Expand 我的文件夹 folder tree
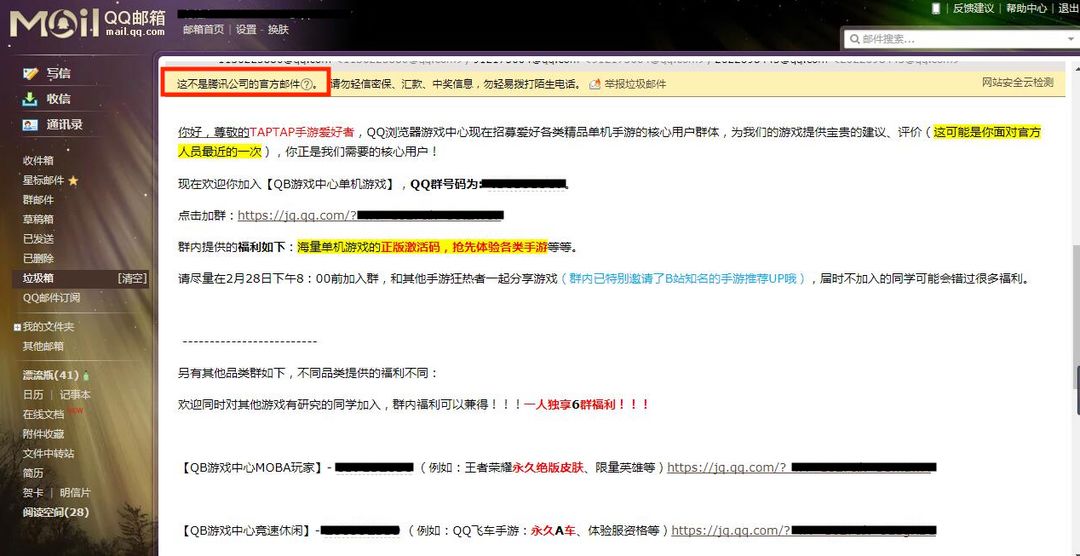1080x556 pixels. point(17,327)
